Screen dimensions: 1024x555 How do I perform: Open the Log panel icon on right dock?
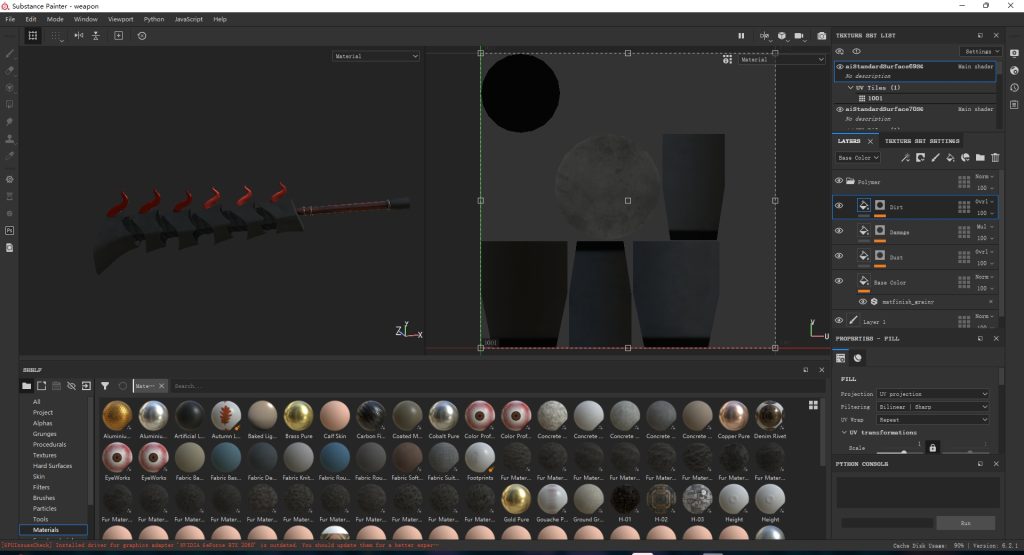(x=1014, y=104)
